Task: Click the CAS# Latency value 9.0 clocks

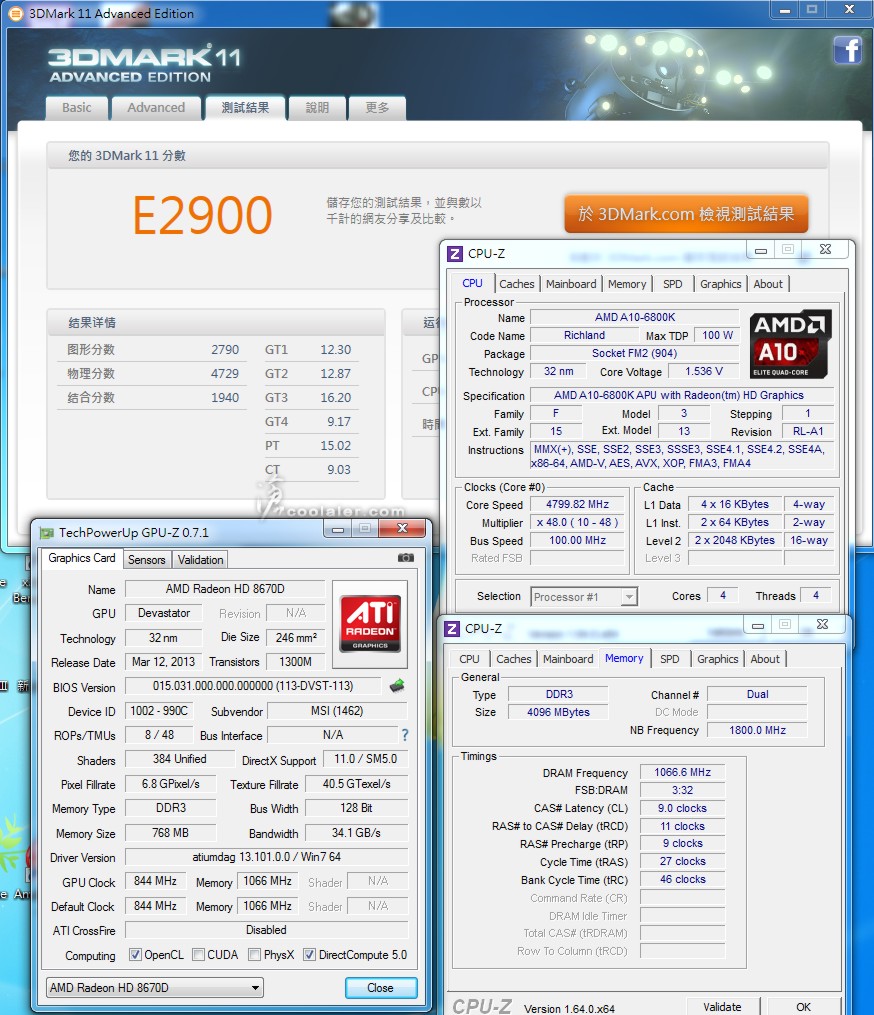Action: 682,809
